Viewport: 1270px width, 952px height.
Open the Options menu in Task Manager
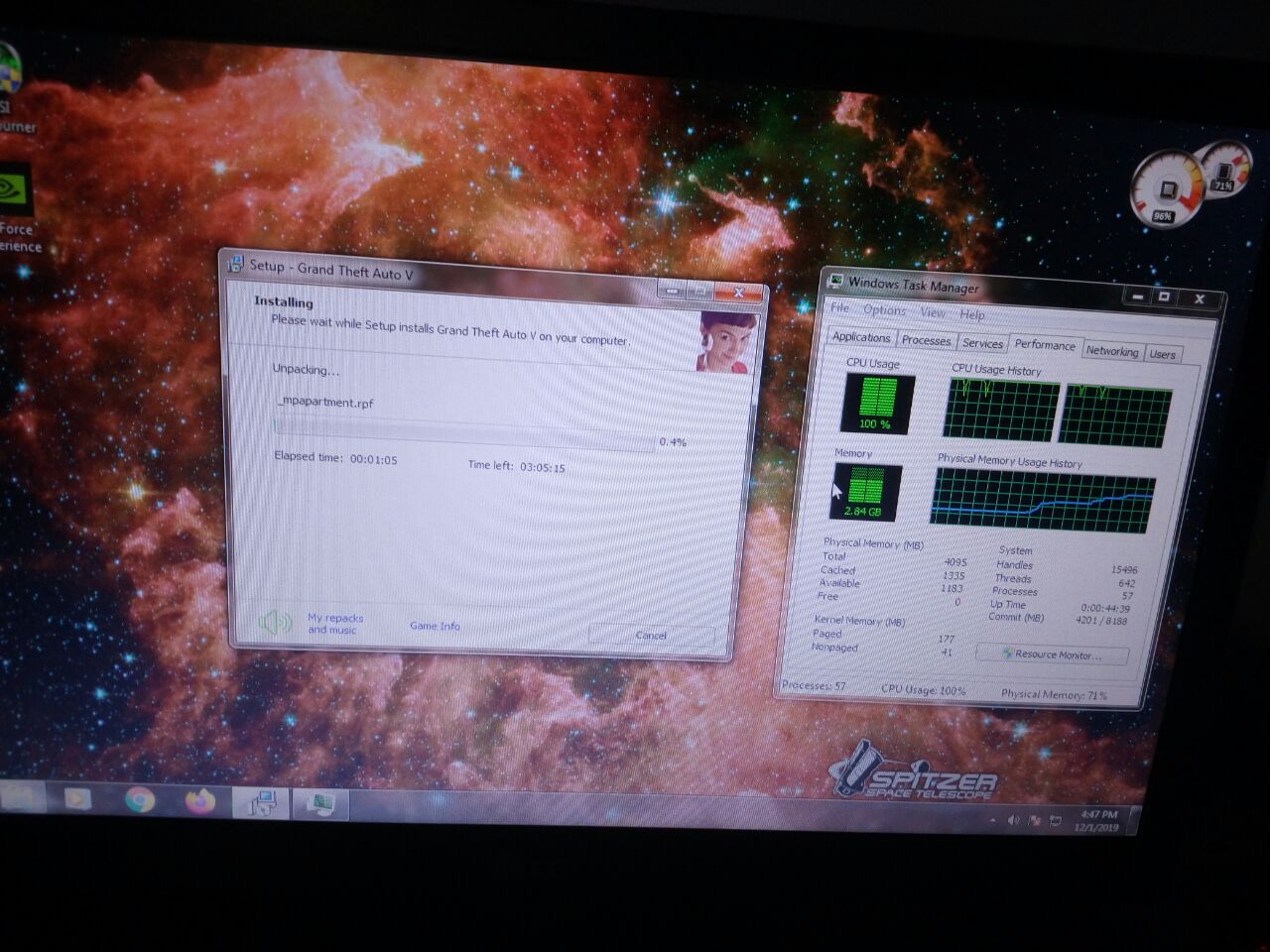tap(884, 310)
